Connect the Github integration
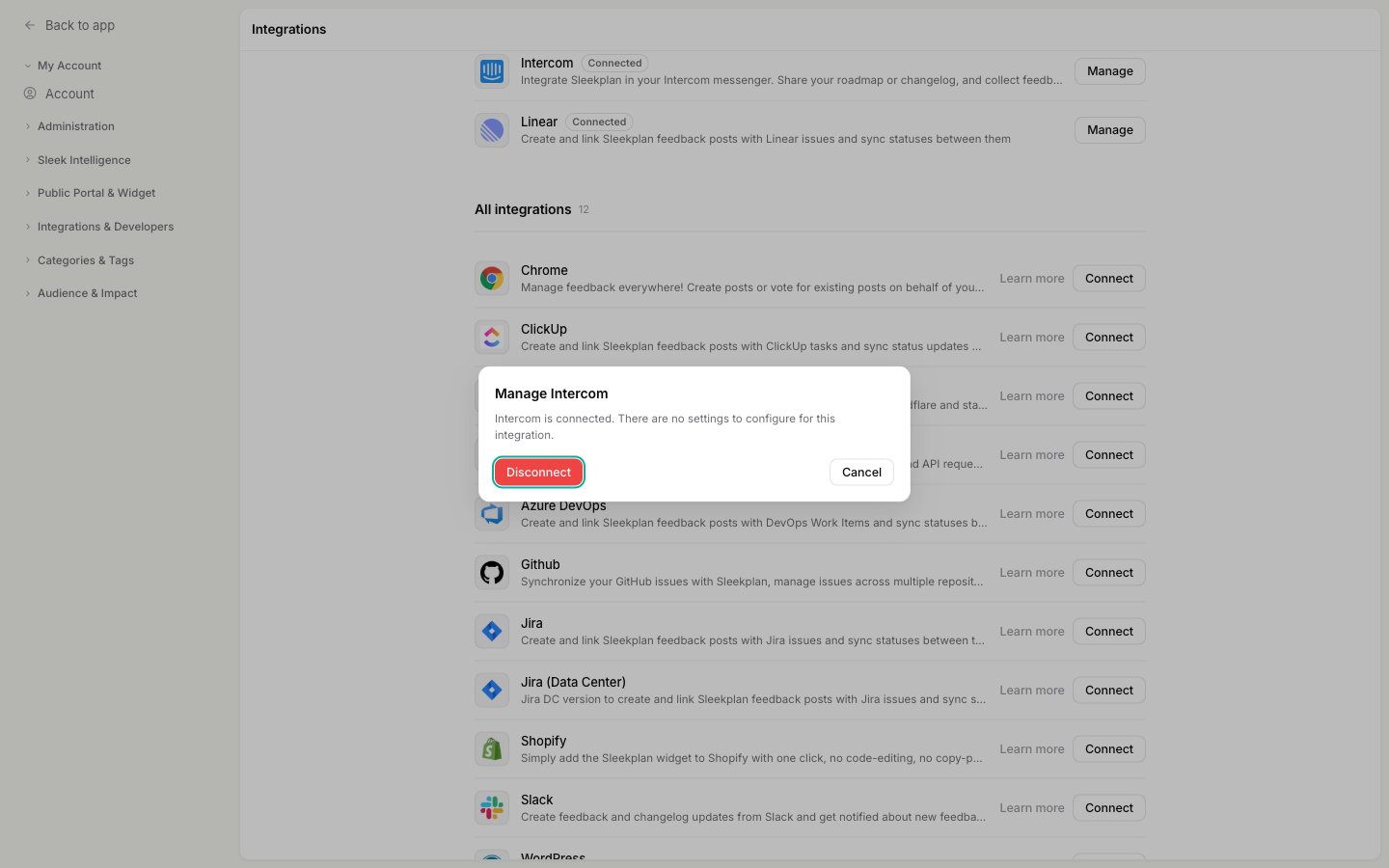This screenshot has width=1389, height=868. click(1109, 573)
